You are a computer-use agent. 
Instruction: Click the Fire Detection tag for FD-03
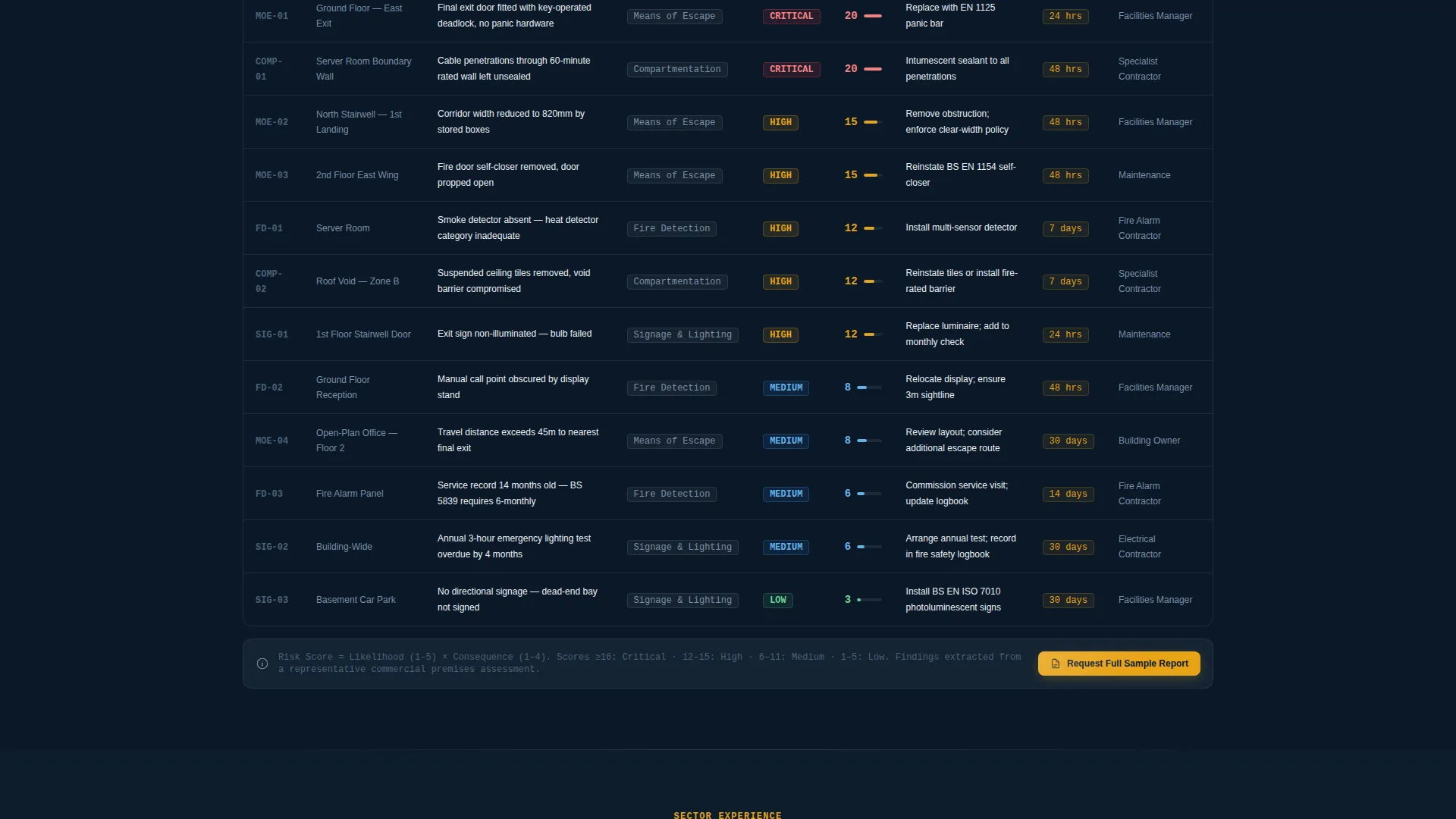(672, 494)
